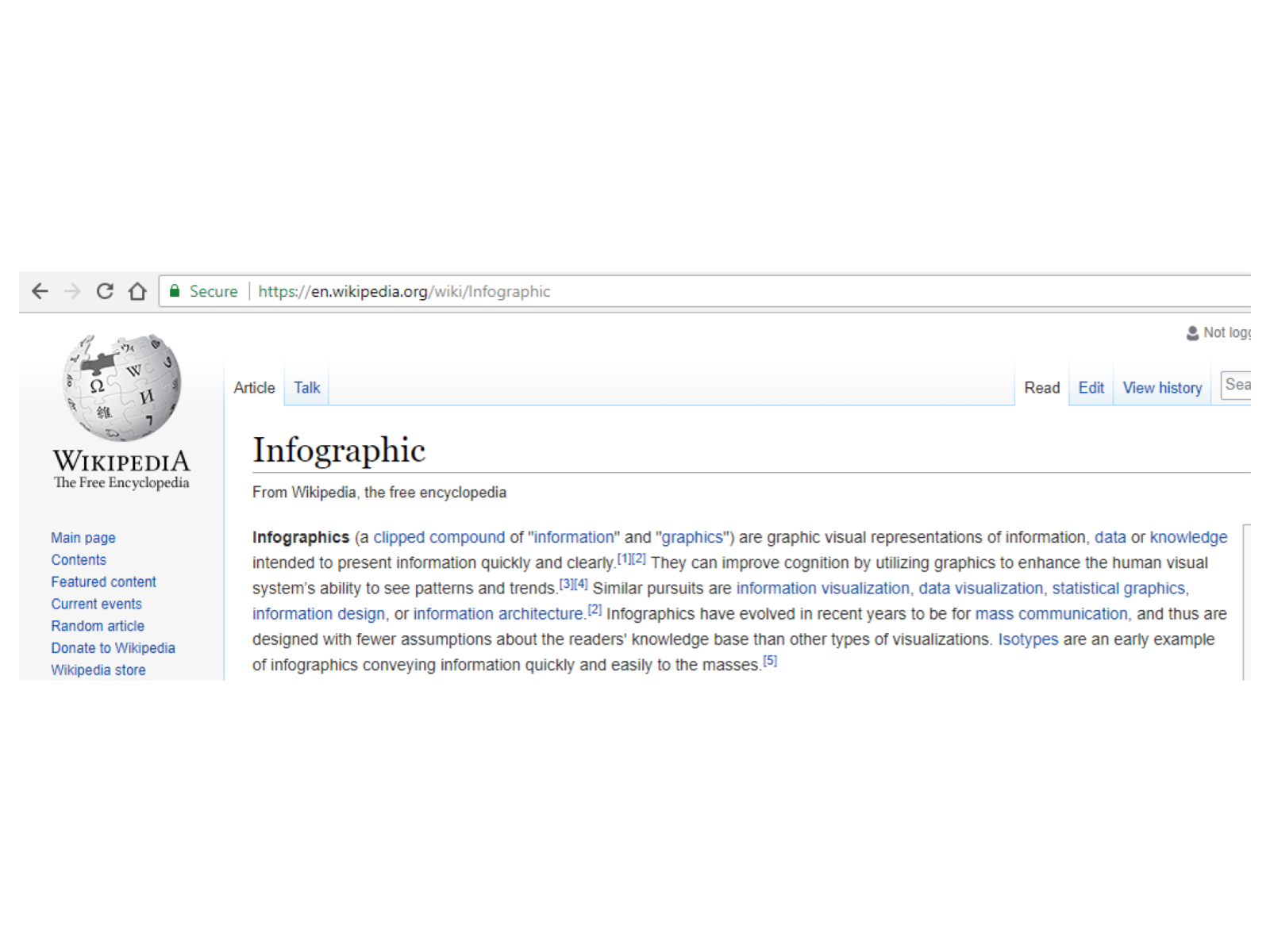Follow the clipped compound link

point(439,537)
